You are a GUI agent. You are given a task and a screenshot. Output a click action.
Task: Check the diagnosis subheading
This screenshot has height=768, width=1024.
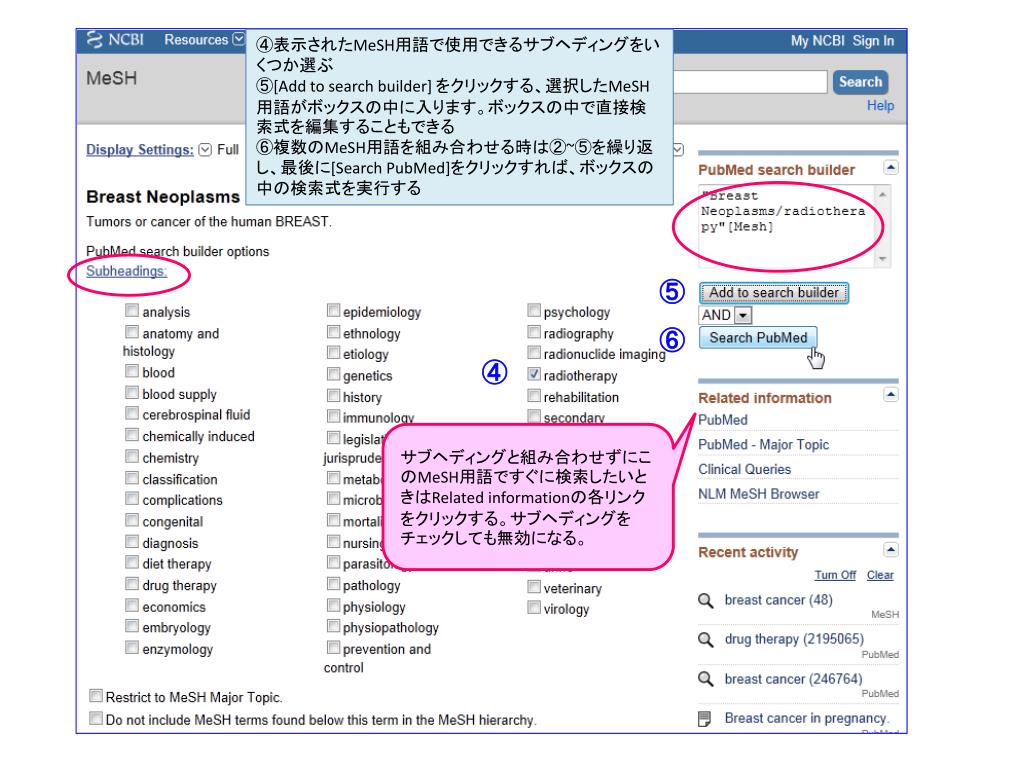pyautogui.click(x=132, y=541)
